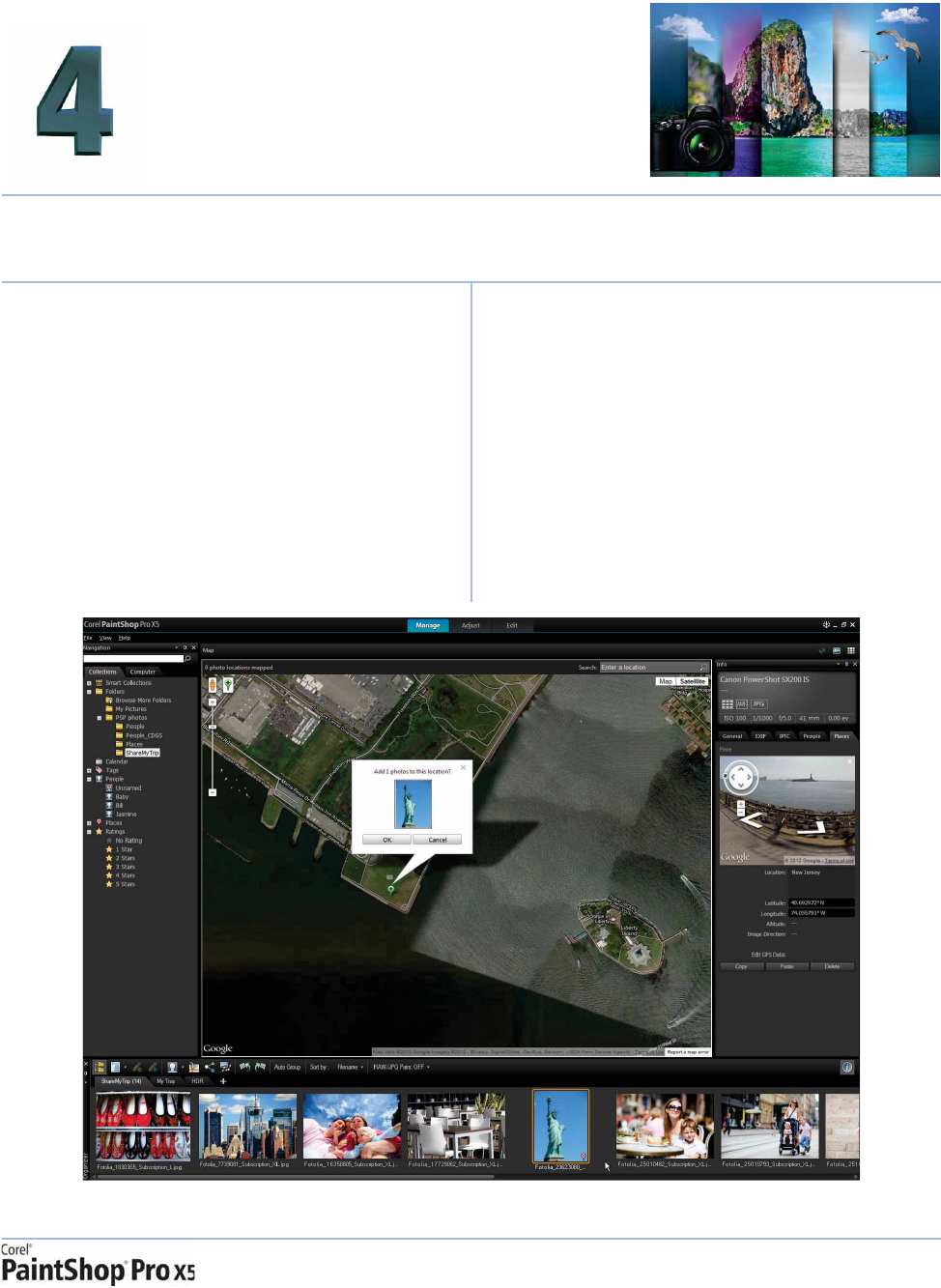The image size is (941, 1288).
Task: Collapse the PSP photos folder
Action: click(99, 718)
